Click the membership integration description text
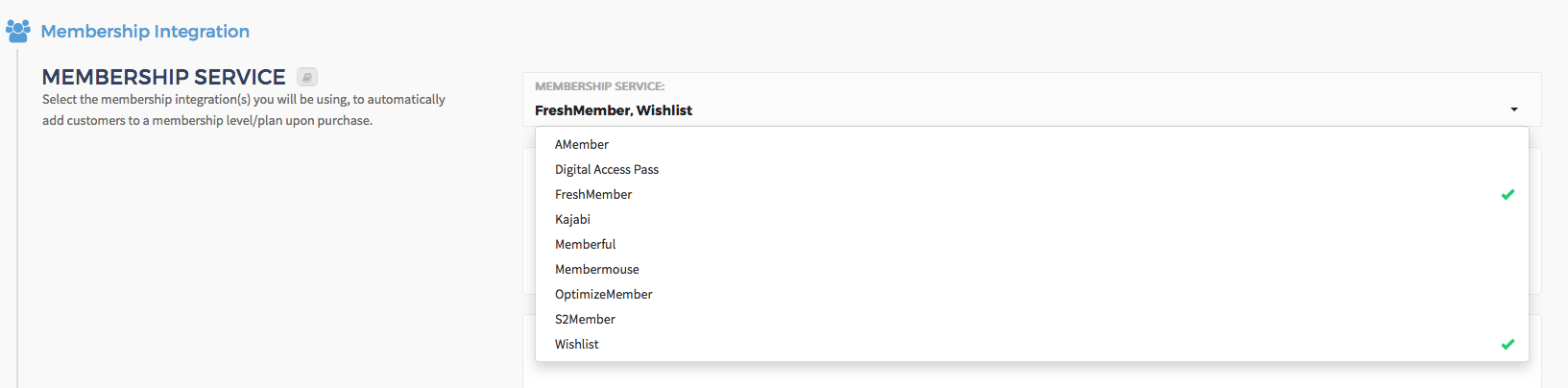The image size is (1568, 388). pyautogui.click(x=244, y=109)
